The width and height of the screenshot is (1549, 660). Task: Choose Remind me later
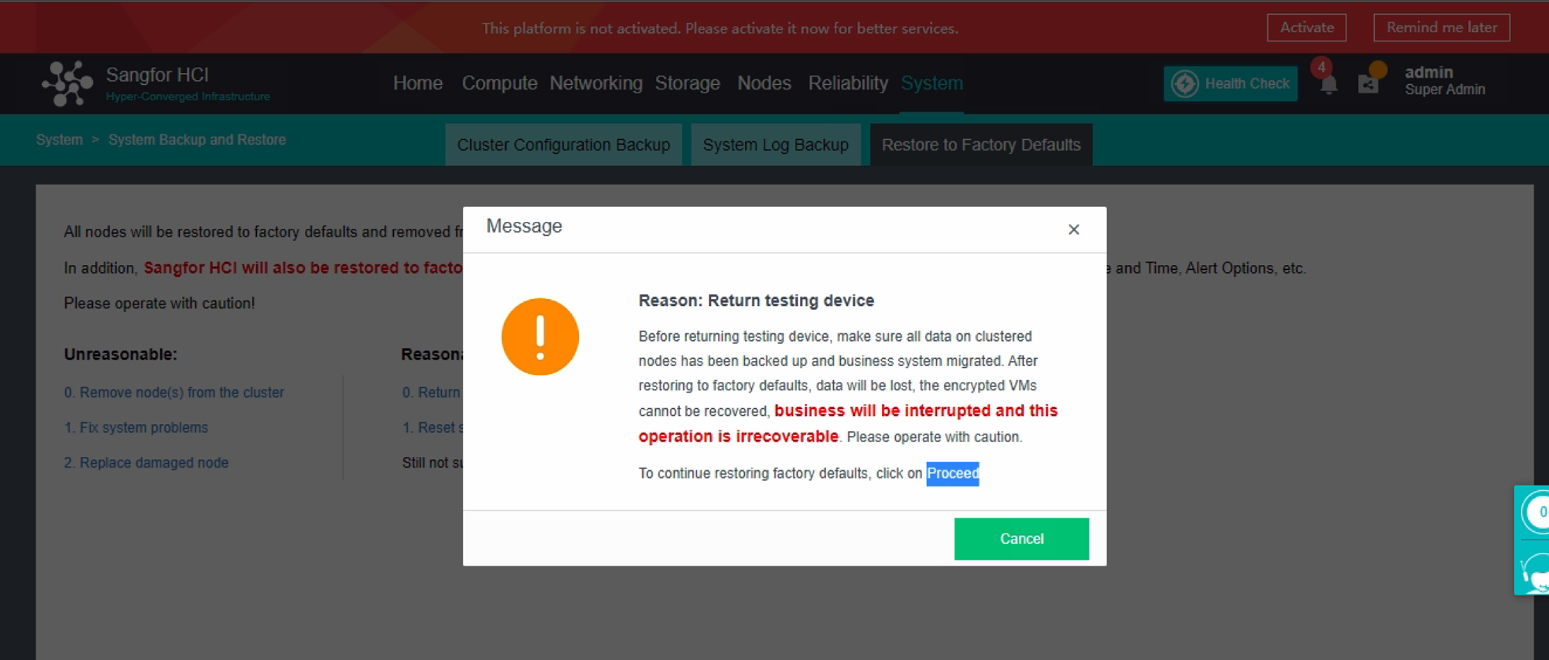[x=1441, y=27]
